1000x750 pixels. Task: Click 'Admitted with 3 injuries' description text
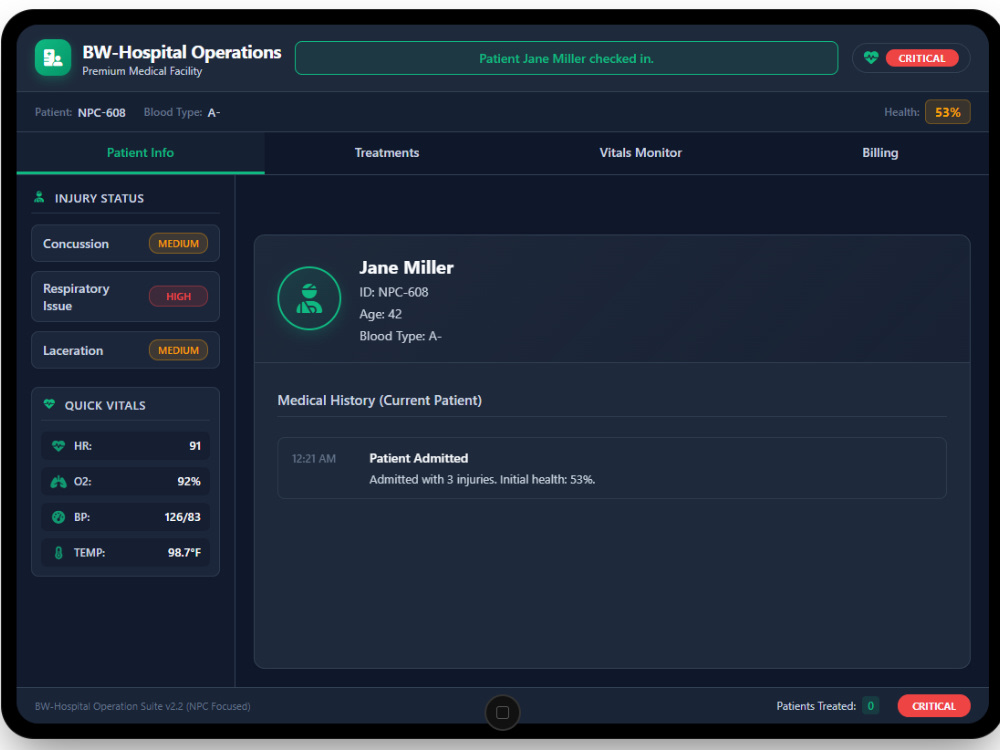(482, 480)
